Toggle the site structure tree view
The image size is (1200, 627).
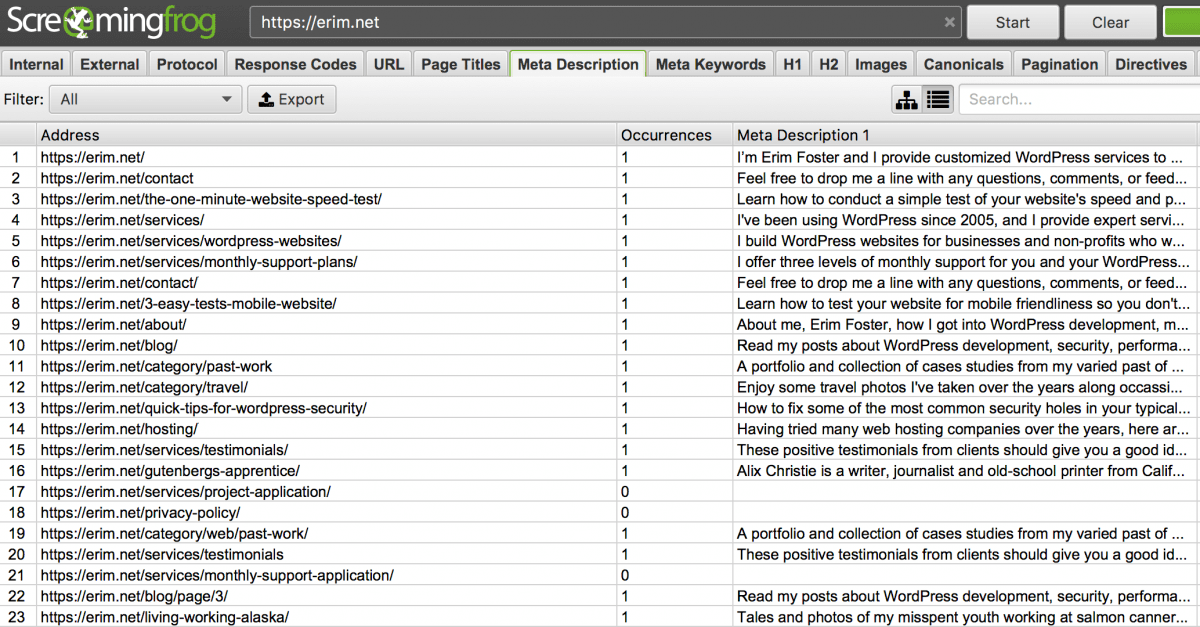pyautogui.click(x=907, y=99)
